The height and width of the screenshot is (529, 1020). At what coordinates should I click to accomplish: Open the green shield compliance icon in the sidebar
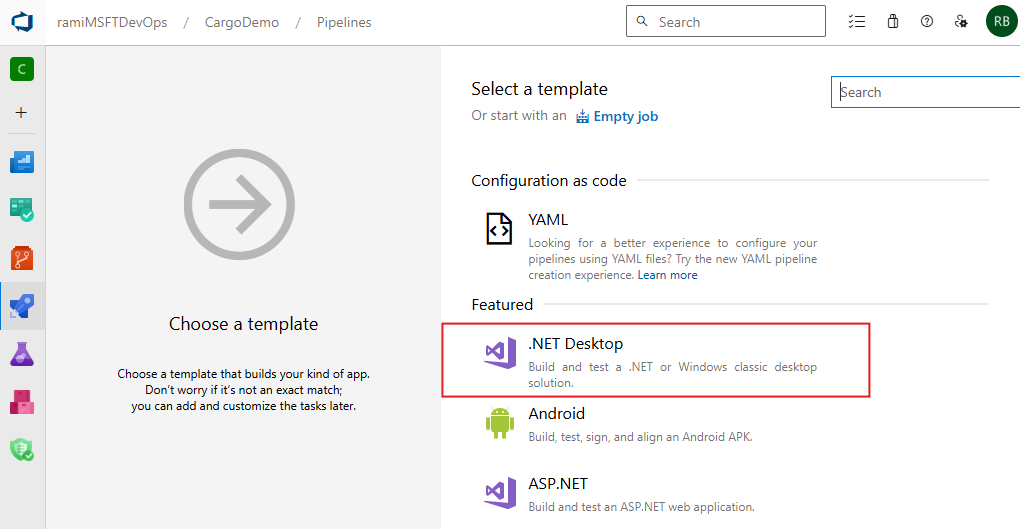pyautogui.click(x=22, y=450)
